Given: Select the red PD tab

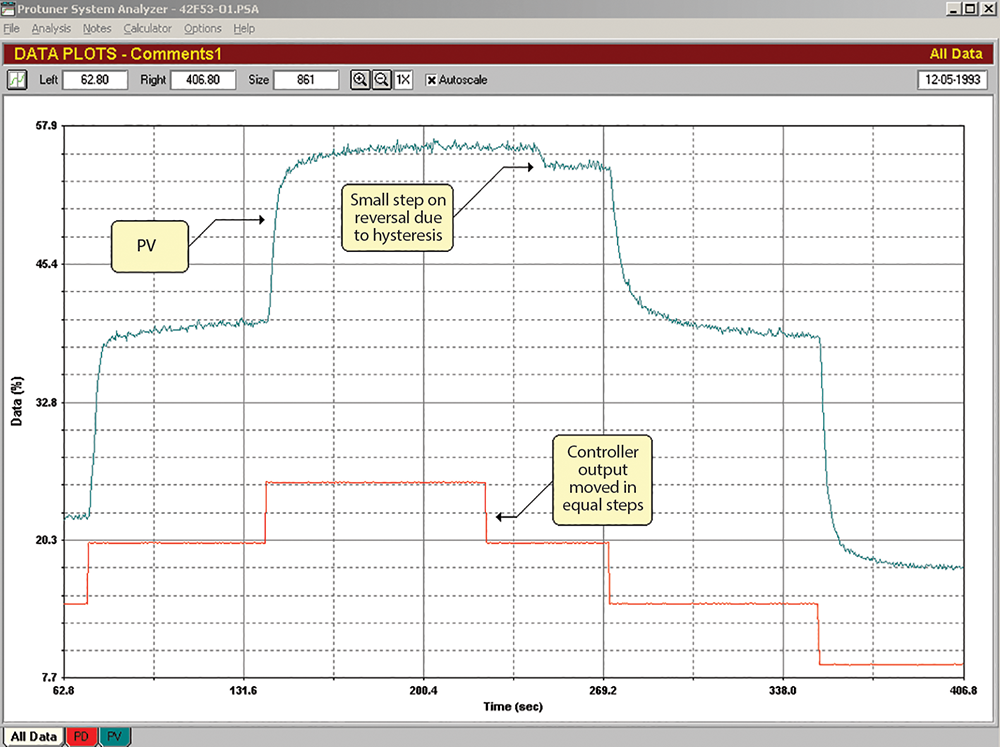Looking at the screenshot, I should tap(82, 737).
